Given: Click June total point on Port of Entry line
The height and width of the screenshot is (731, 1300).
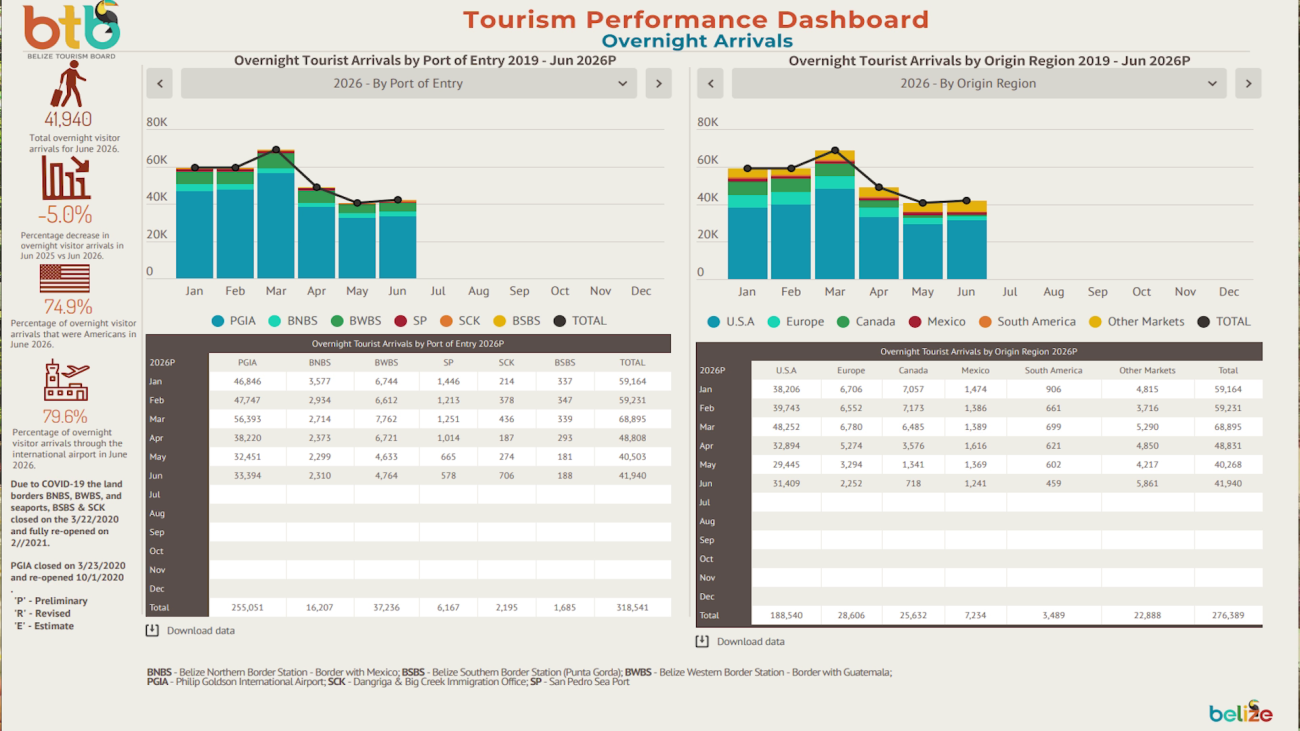Looking at the screenshot, I should (398, 200).
